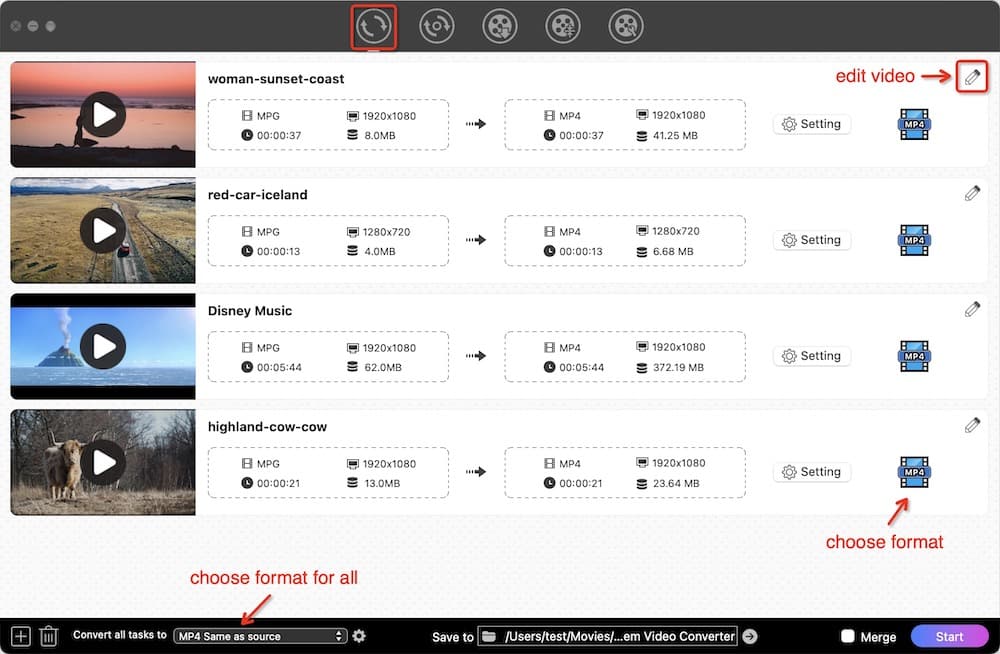This screenshot has height=654, width=1000.
Task: Click edit pencil for woman-sunset-coast
Action: click(972, 77)
